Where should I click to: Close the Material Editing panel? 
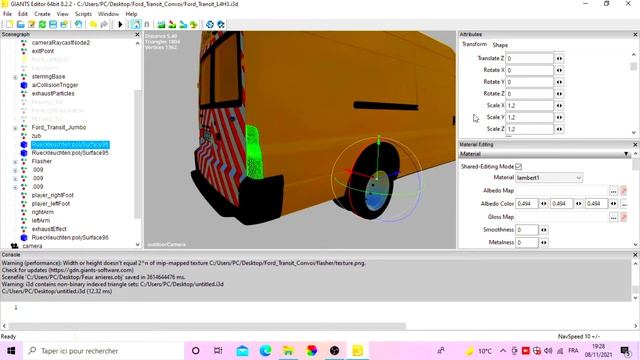pyautogui.click(x=635, y=144)
